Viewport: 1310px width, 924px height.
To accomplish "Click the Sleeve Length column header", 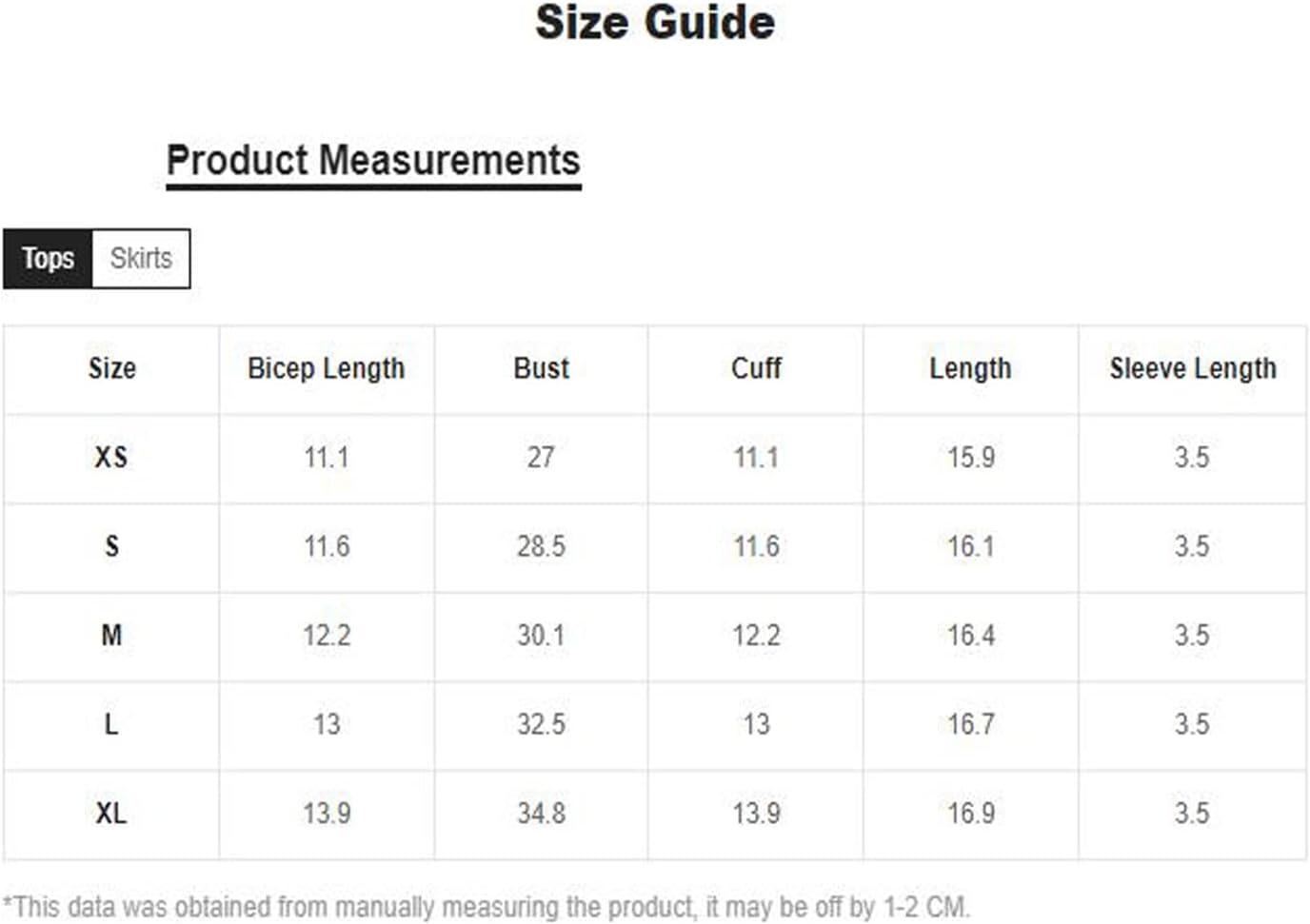I will pos(1192,368).
